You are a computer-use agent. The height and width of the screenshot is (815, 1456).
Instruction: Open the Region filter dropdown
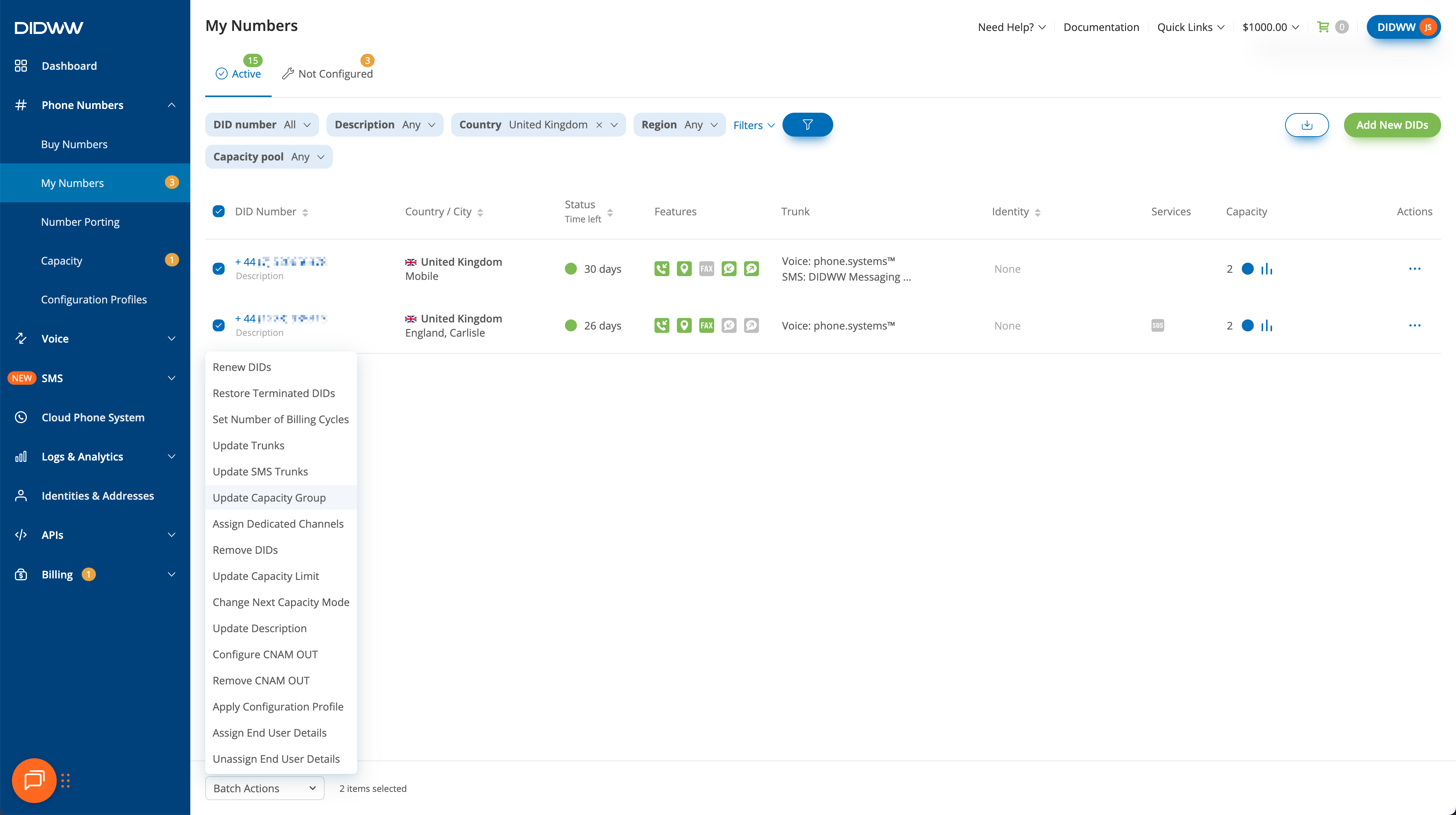(x=679, y=125)
